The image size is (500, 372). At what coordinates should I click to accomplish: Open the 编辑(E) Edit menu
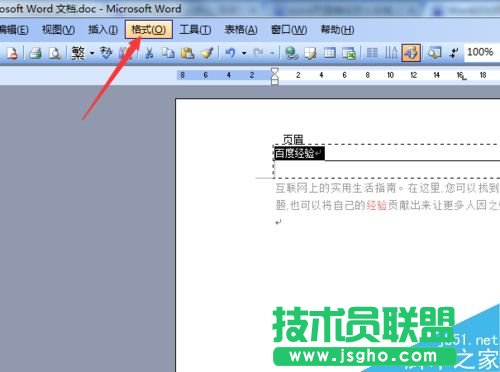tap(14, 30)
